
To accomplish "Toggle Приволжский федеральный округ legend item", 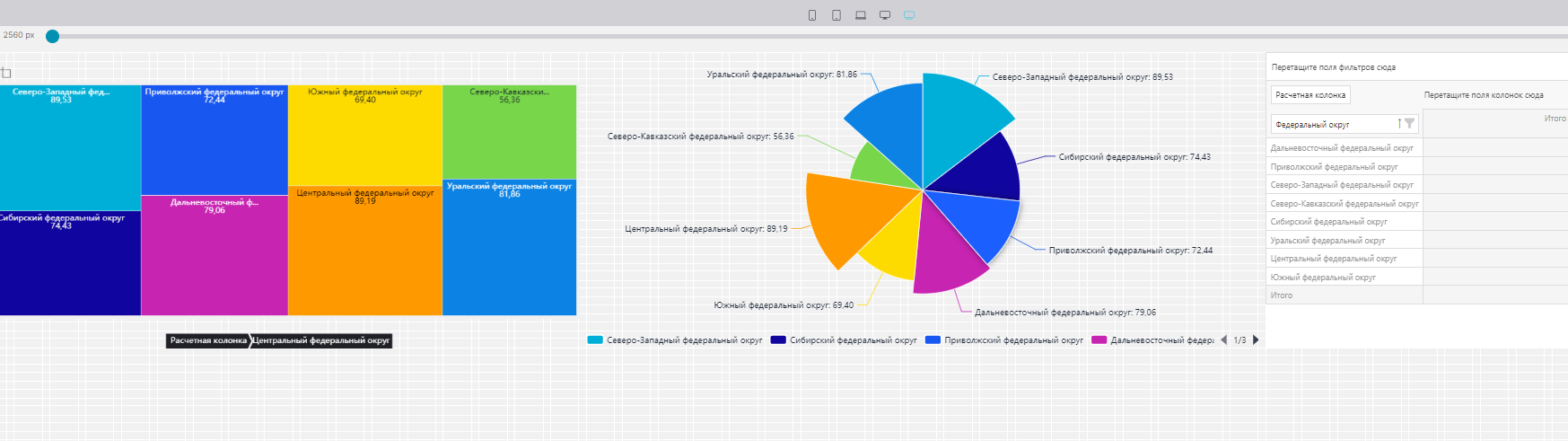I will click(1004, 340).
